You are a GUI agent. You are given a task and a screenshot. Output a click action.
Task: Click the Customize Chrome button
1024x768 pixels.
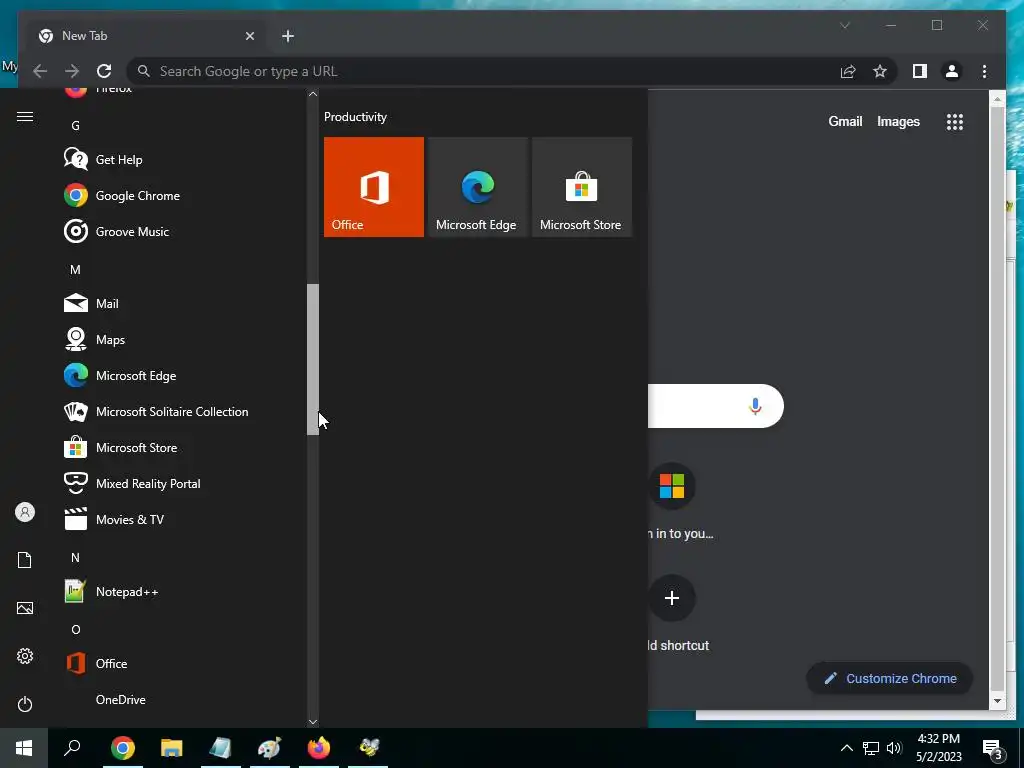(x=889, y=679)
